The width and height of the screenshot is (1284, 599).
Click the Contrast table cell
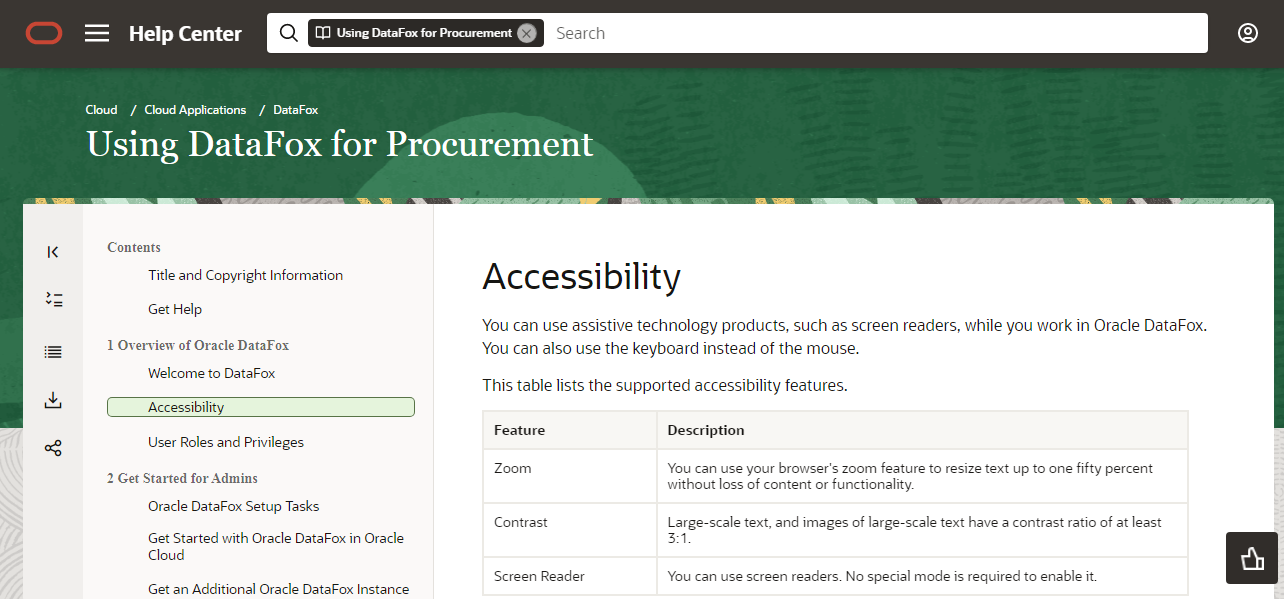click(570, 530)
